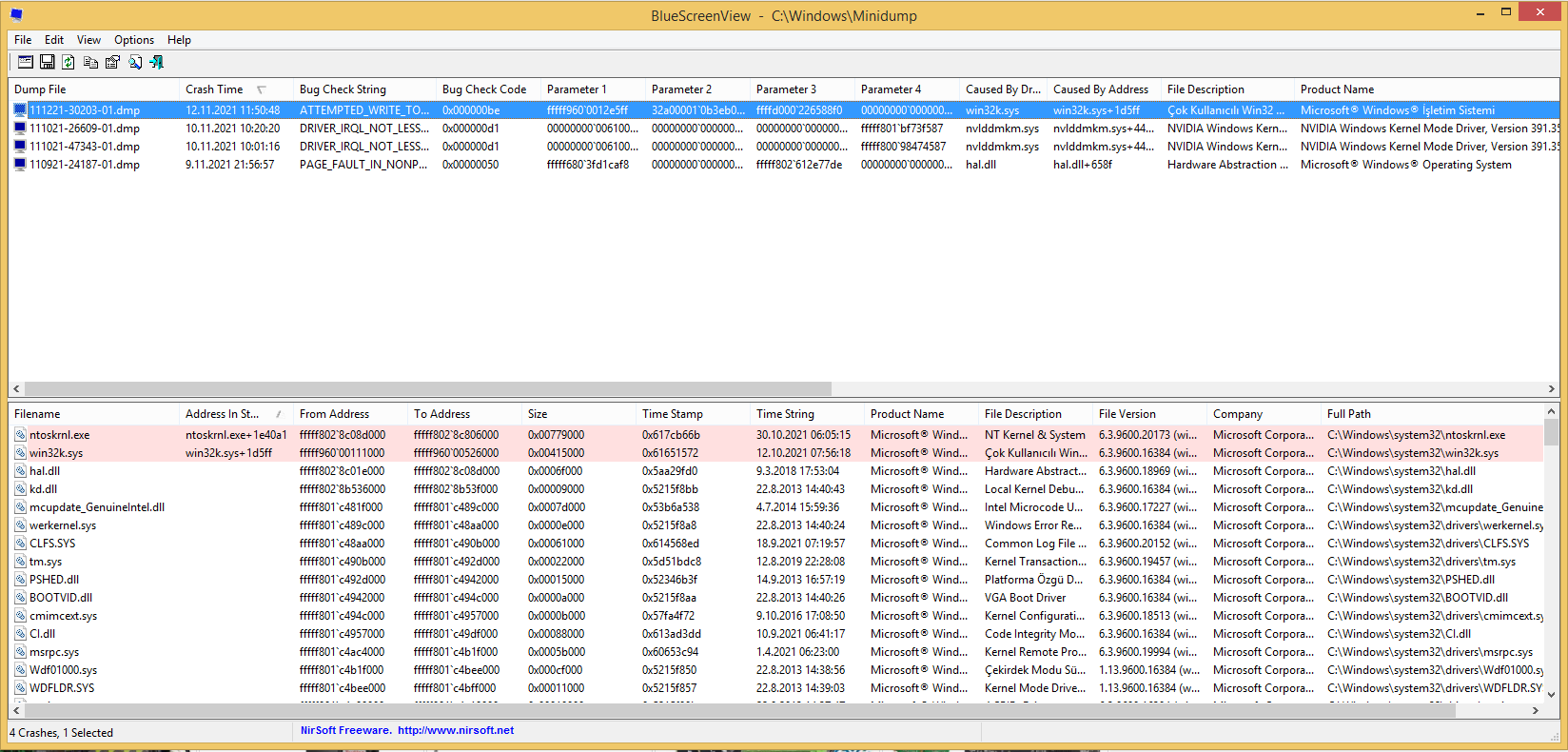The image size is (1568, 752).
Task: Click the right arrow of the crash list scrollbar
Action: click(1552, 389)
